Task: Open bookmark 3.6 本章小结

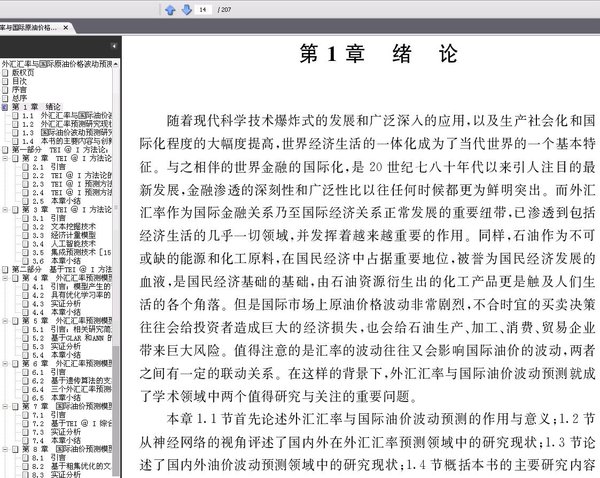Action: (57, 261)
